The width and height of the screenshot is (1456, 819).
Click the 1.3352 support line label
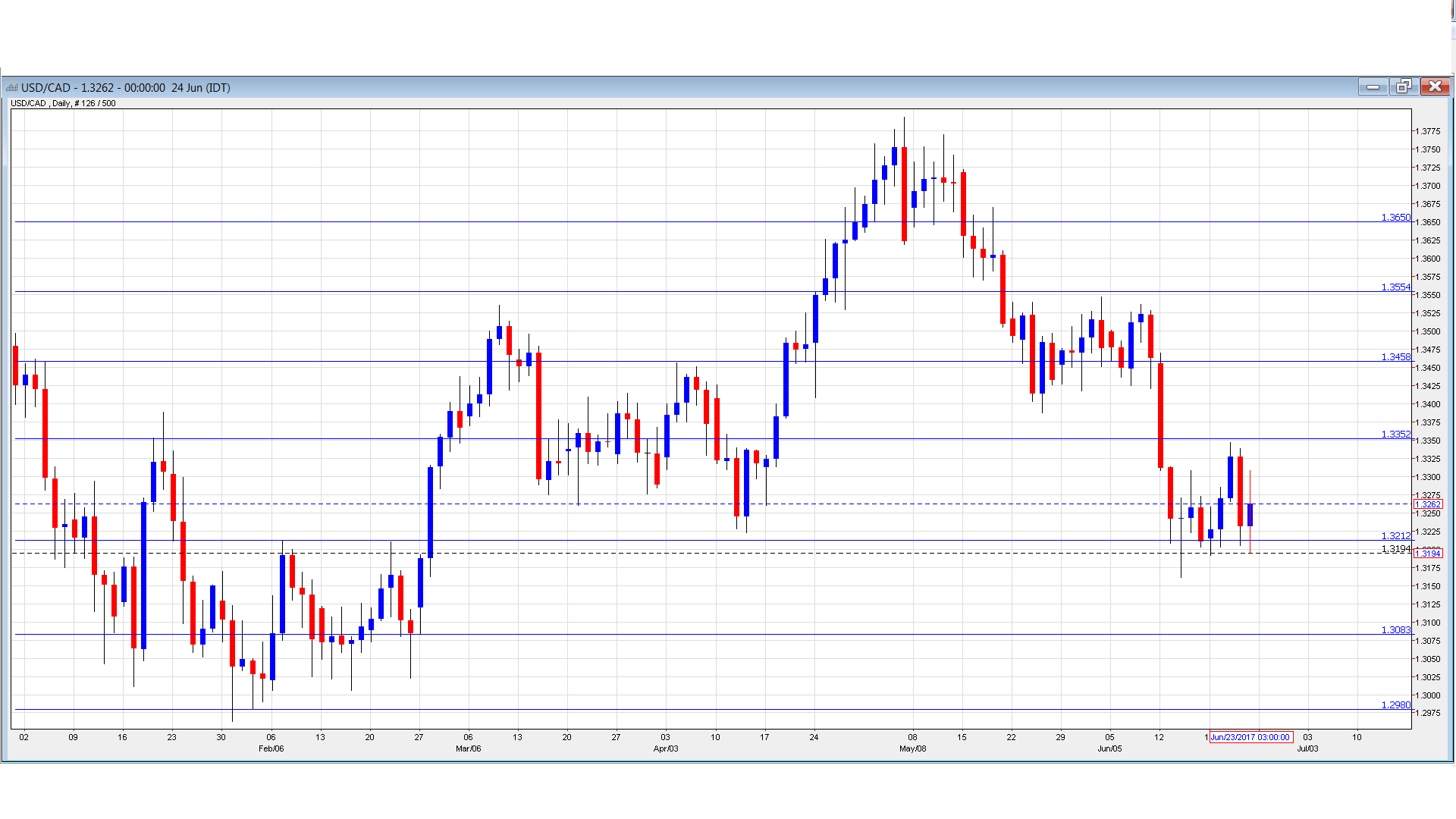[1395, 433]
